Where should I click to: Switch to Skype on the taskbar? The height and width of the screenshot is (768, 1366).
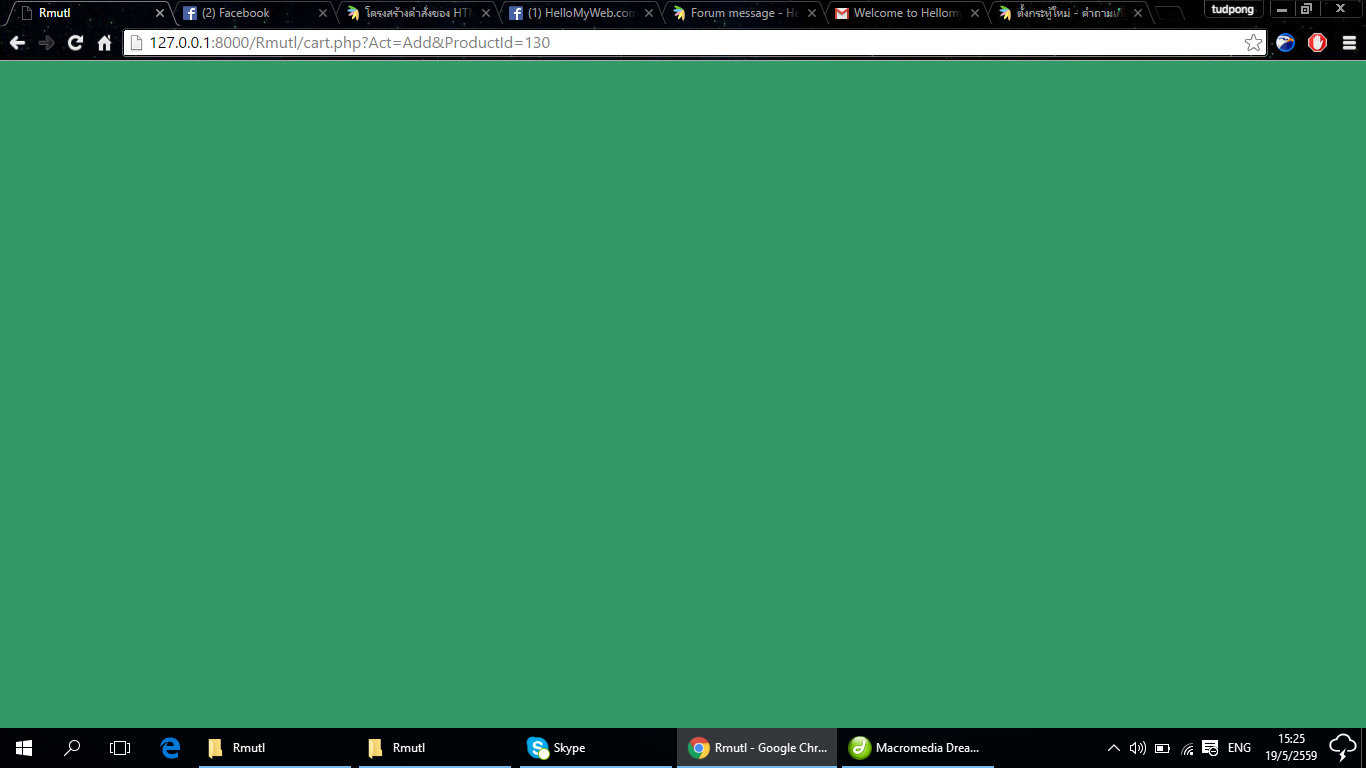[595, 748]
